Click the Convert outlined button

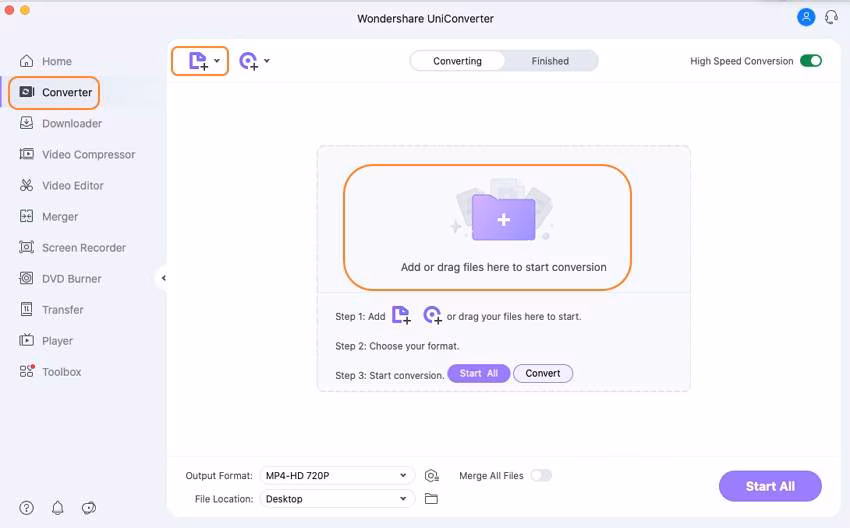coord(543,374)
